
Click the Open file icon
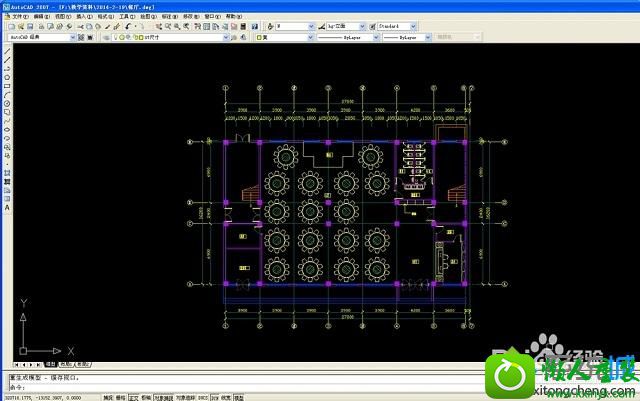tap(21, 27)
